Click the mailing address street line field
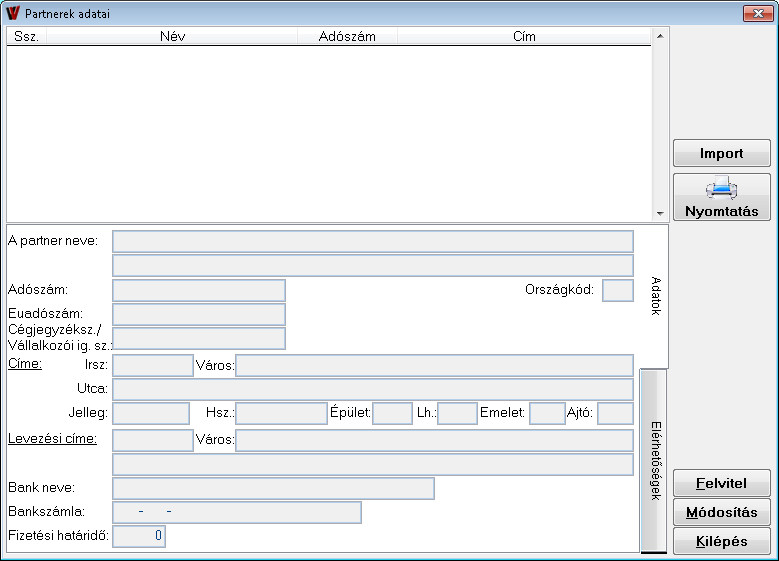 click(373, 465)
